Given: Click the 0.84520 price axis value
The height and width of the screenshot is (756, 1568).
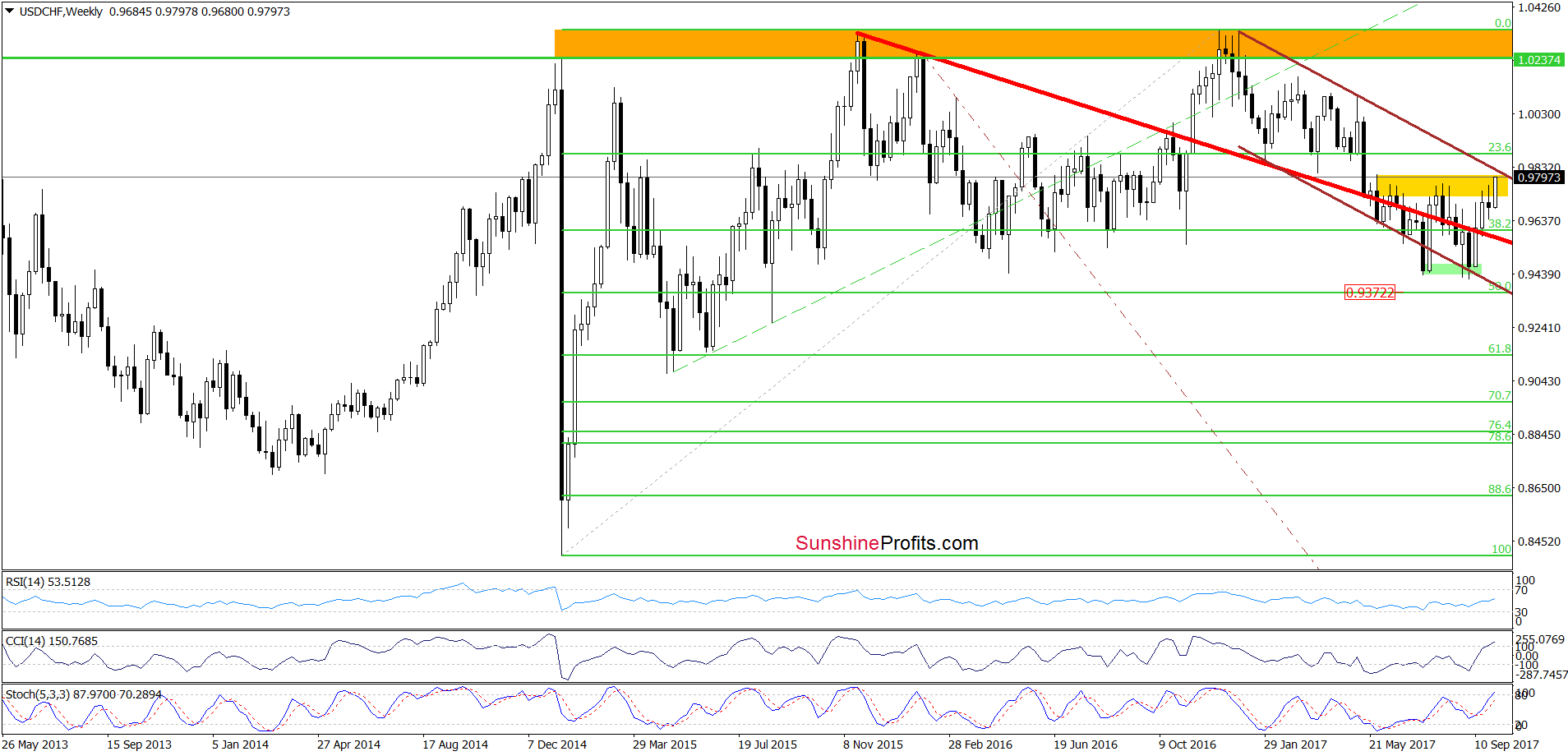Looking at the screenshot, I should pos(1538,542).
